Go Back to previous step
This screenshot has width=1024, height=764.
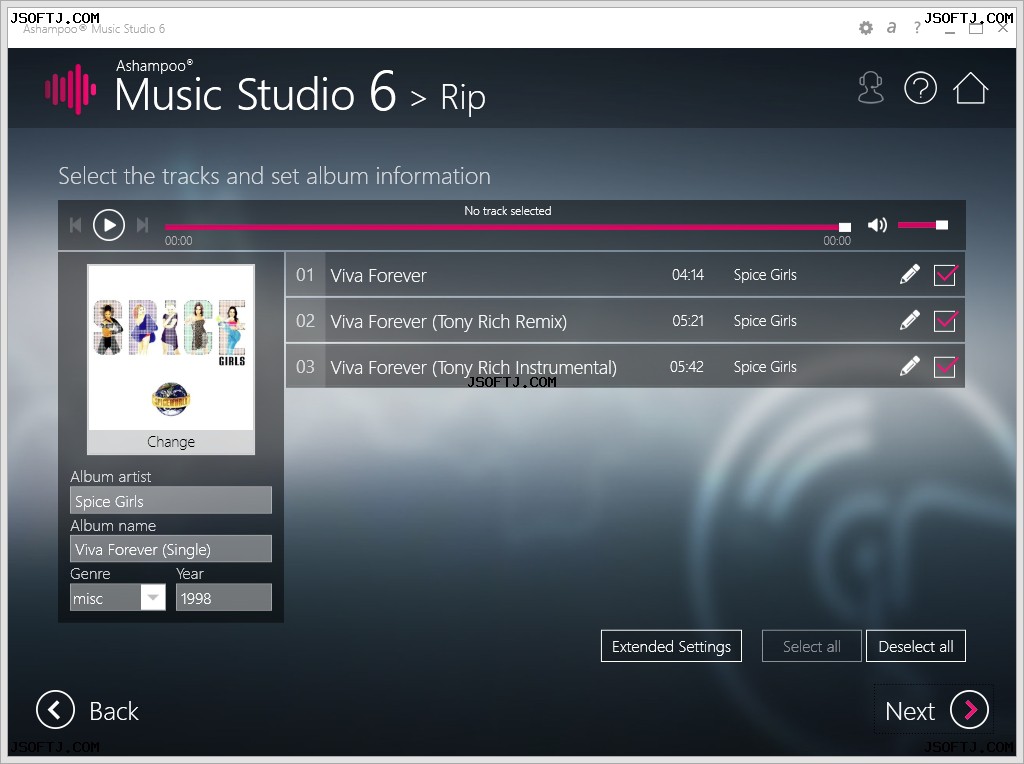pos(88,710)
